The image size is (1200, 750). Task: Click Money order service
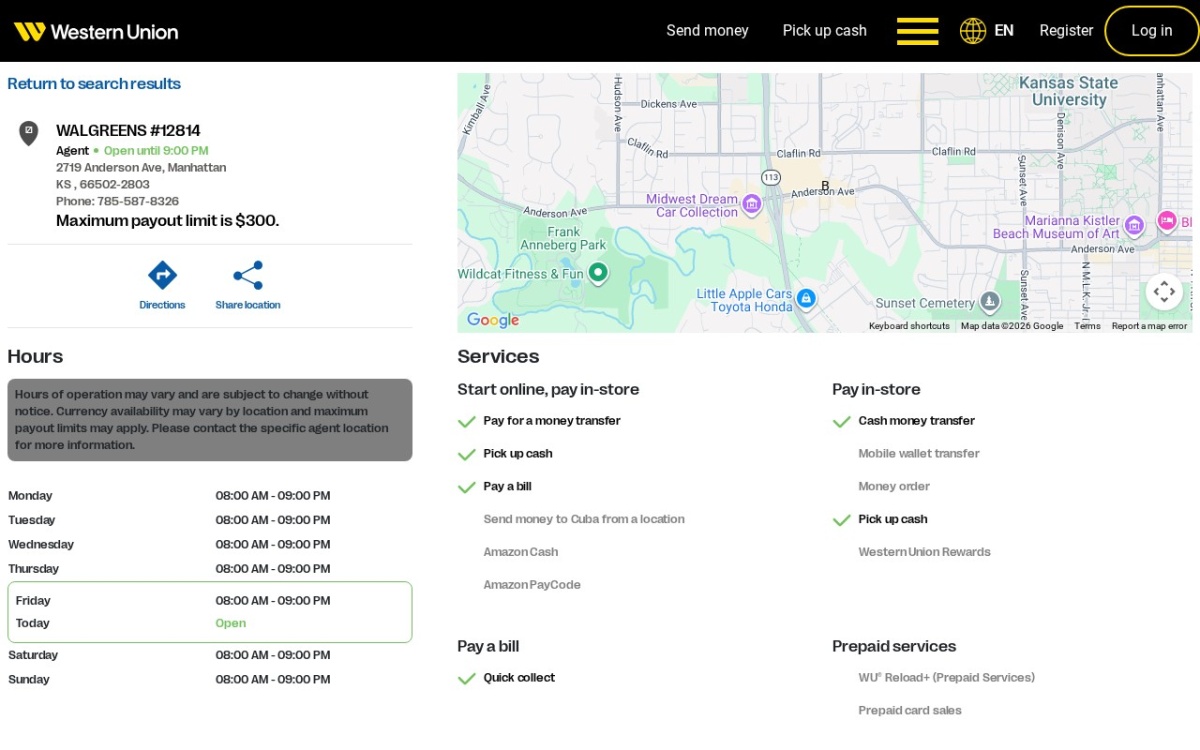point(894,487)
